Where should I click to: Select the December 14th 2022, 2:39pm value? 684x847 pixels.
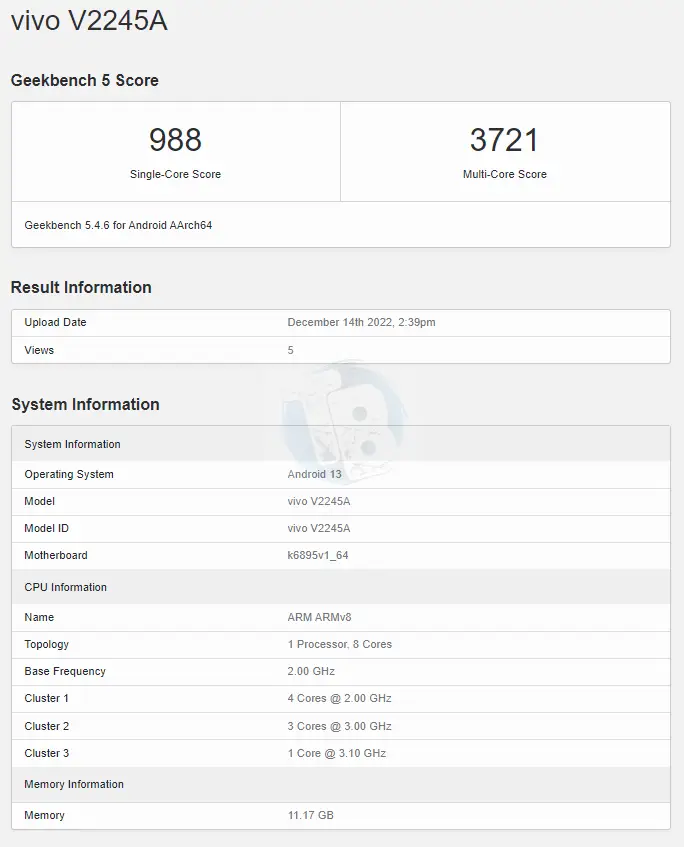coord(361,322)
